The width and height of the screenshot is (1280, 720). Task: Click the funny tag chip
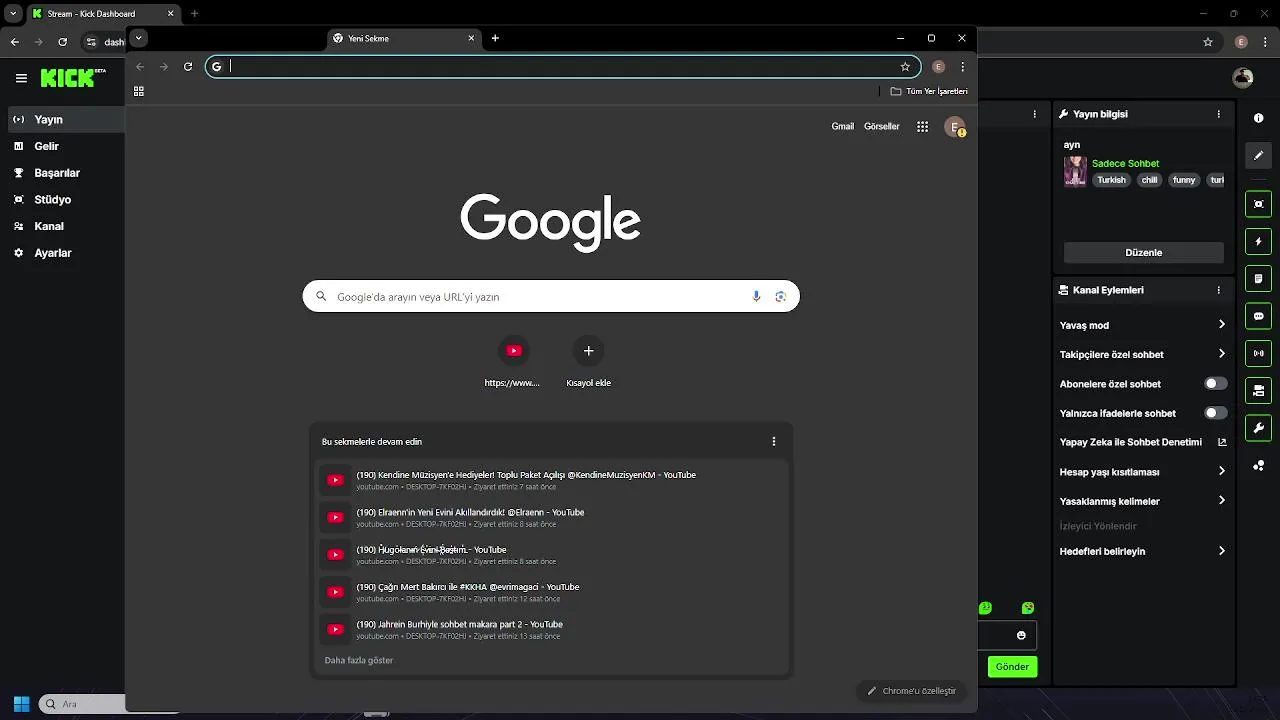coord(1184,180)
